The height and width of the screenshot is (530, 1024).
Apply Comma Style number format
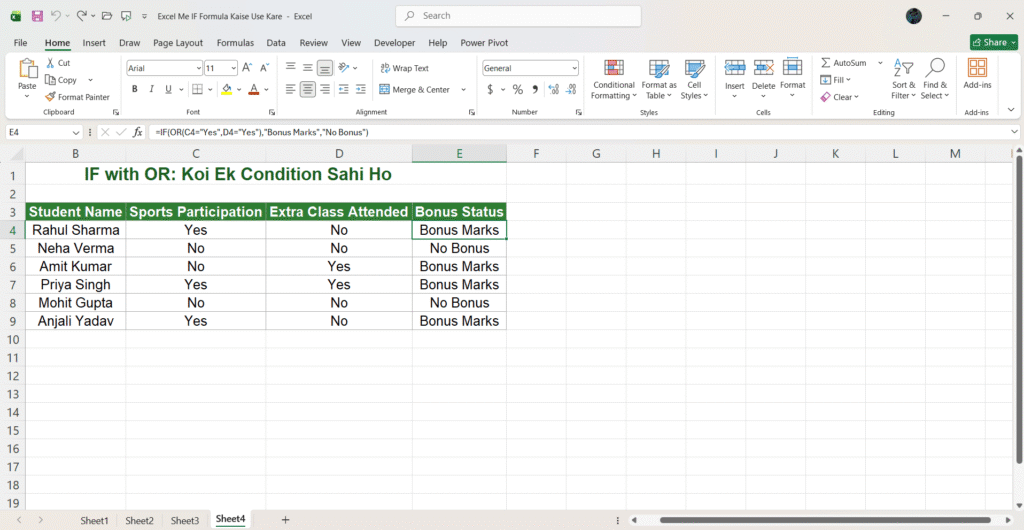tap(535, 89)
